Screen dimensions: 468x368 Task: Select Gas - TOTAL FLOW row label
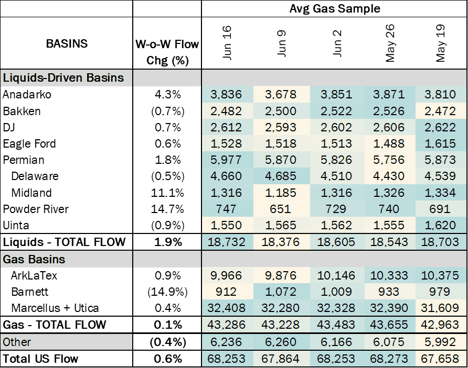pos(54,325)
